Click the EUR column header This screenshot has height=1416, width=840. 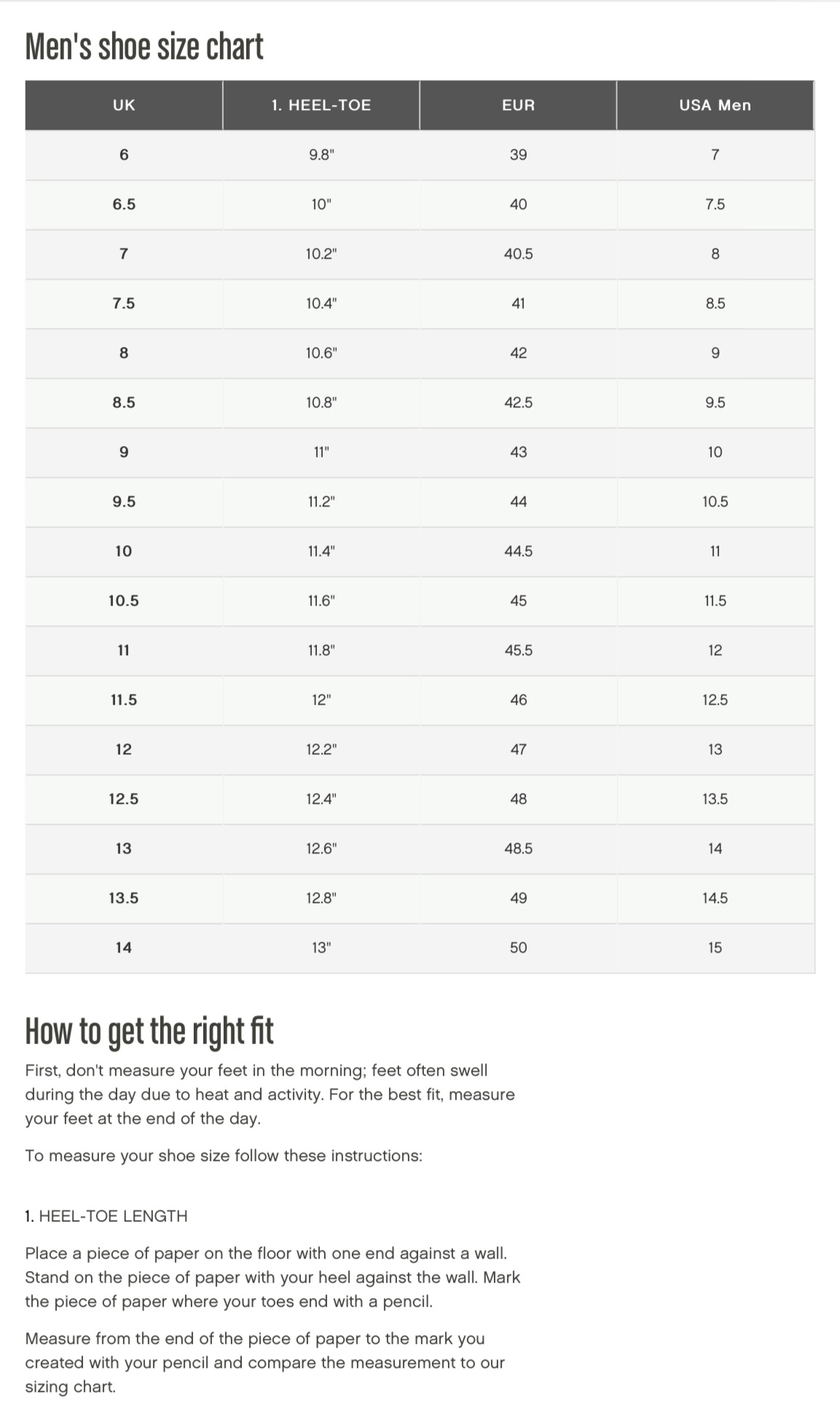(x=518, y=105)
